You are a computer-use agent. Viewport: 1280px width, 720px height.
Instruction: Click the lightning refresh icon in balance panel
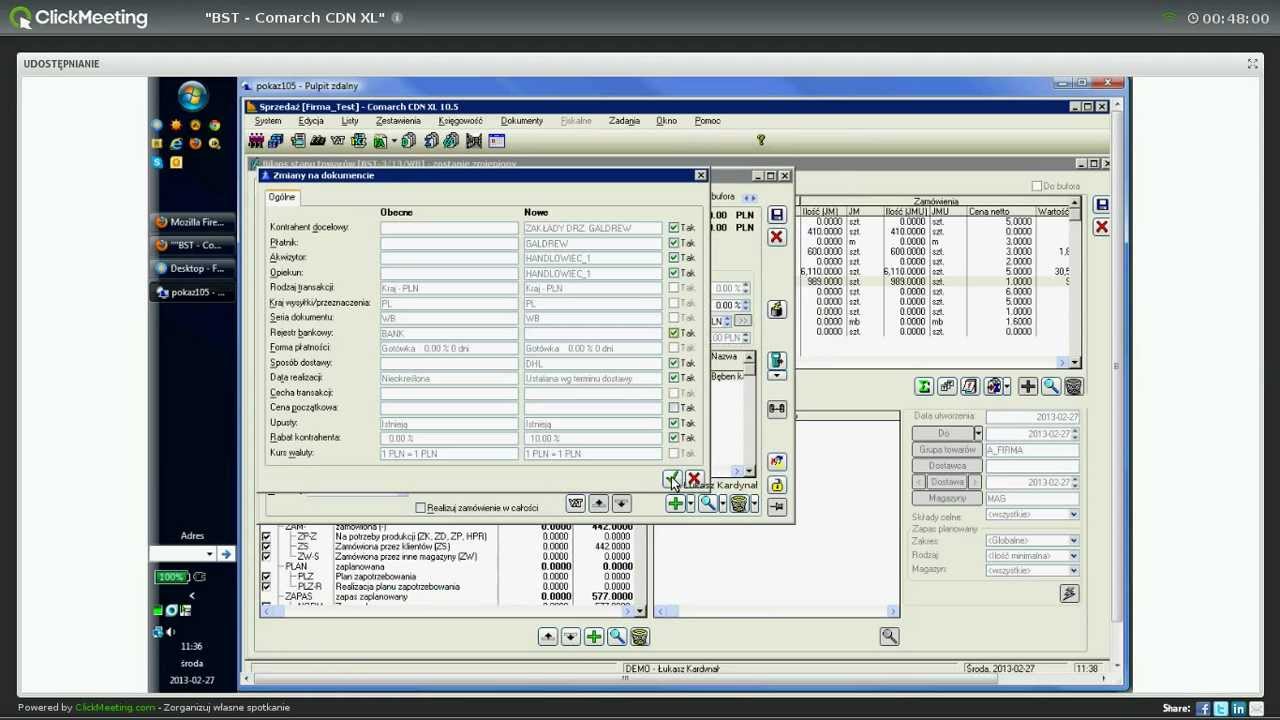pyautogui.click(x=1069, y=594)
